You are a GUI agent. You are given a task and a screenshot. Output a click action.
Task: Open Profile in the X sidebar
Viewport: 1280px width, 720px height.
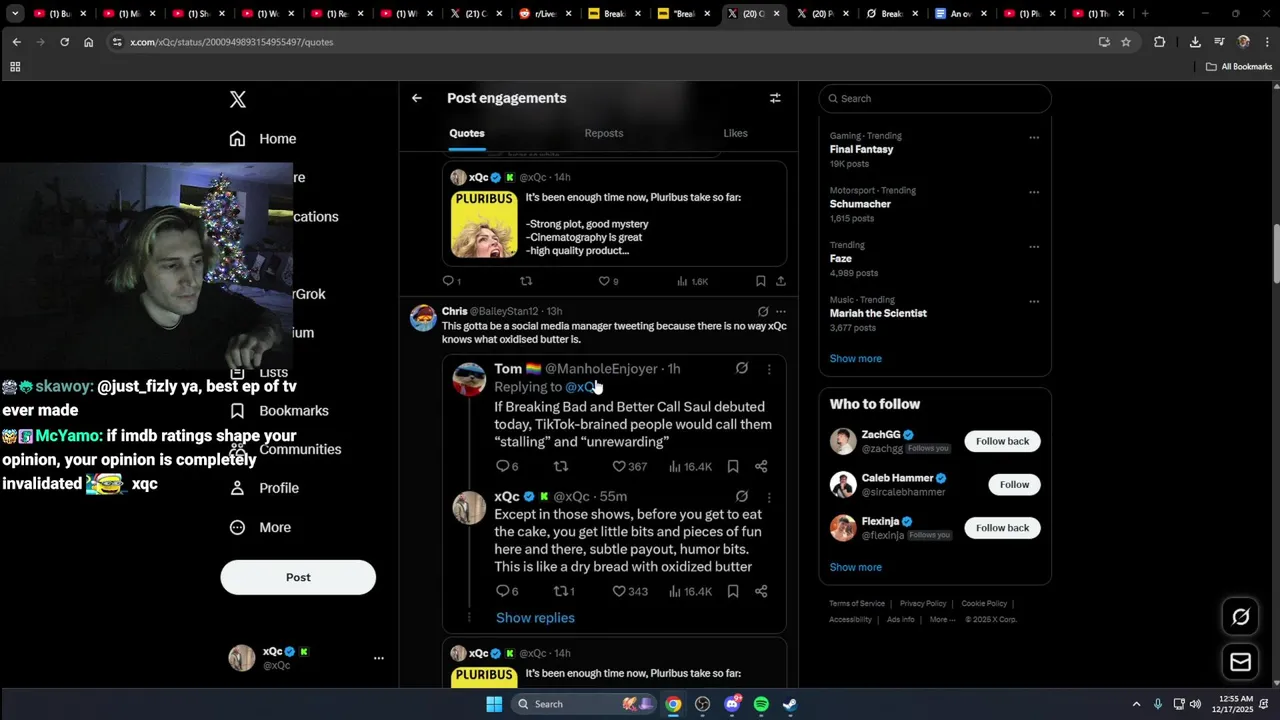pyautogui.click(x=264, y=488)
